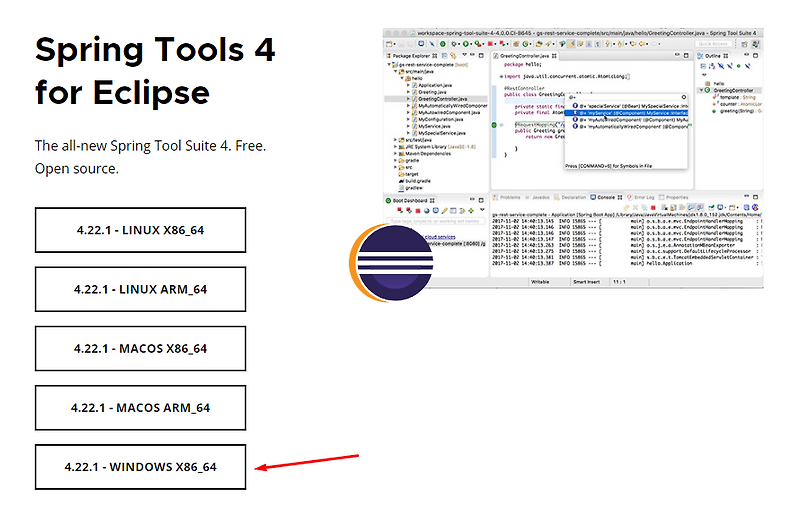Open Boot Dashboard tab in IDE screenshot
The image size is (800, 516).
point(410,201)
